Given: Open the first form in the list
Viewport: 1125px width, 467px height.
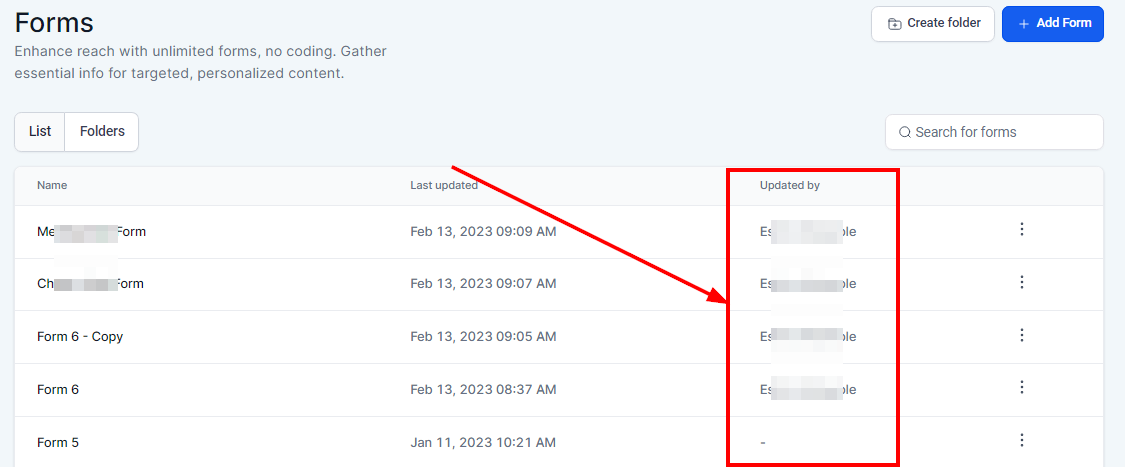Looking at the screenshot, I should click(91, 232).
